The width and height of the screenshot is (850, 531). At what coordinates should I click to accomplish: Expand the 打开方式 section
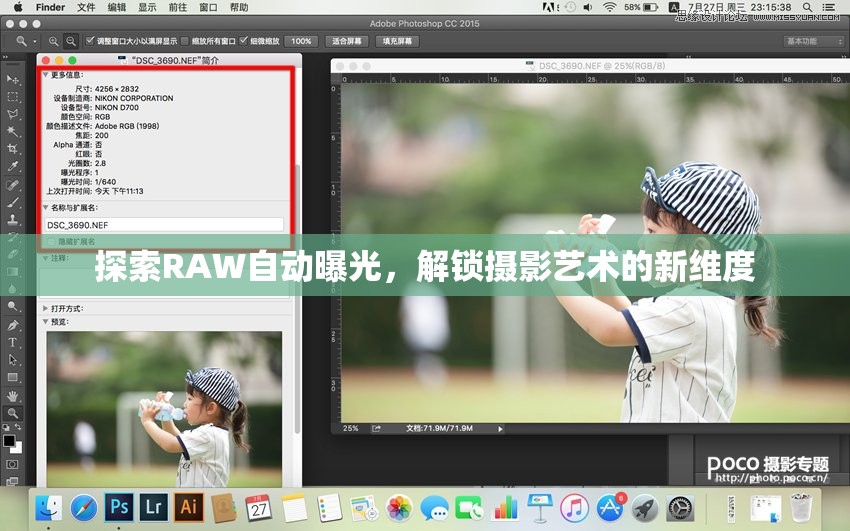[x=46, y=308]
